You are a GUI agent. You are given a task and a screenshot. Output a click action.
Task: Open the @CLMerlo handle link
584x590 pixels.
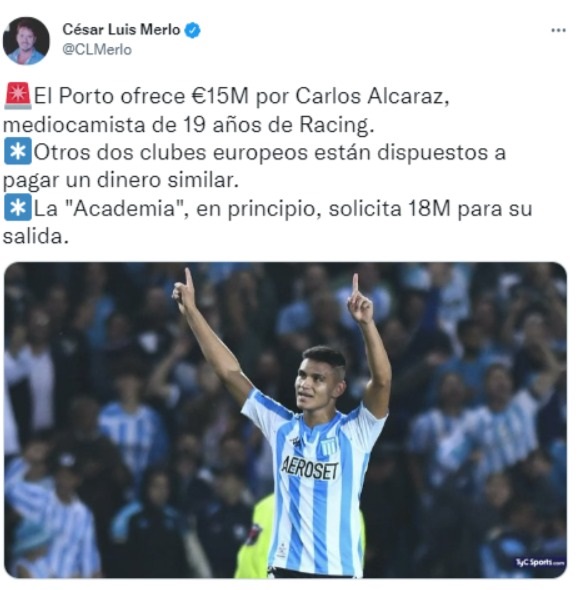97,50
